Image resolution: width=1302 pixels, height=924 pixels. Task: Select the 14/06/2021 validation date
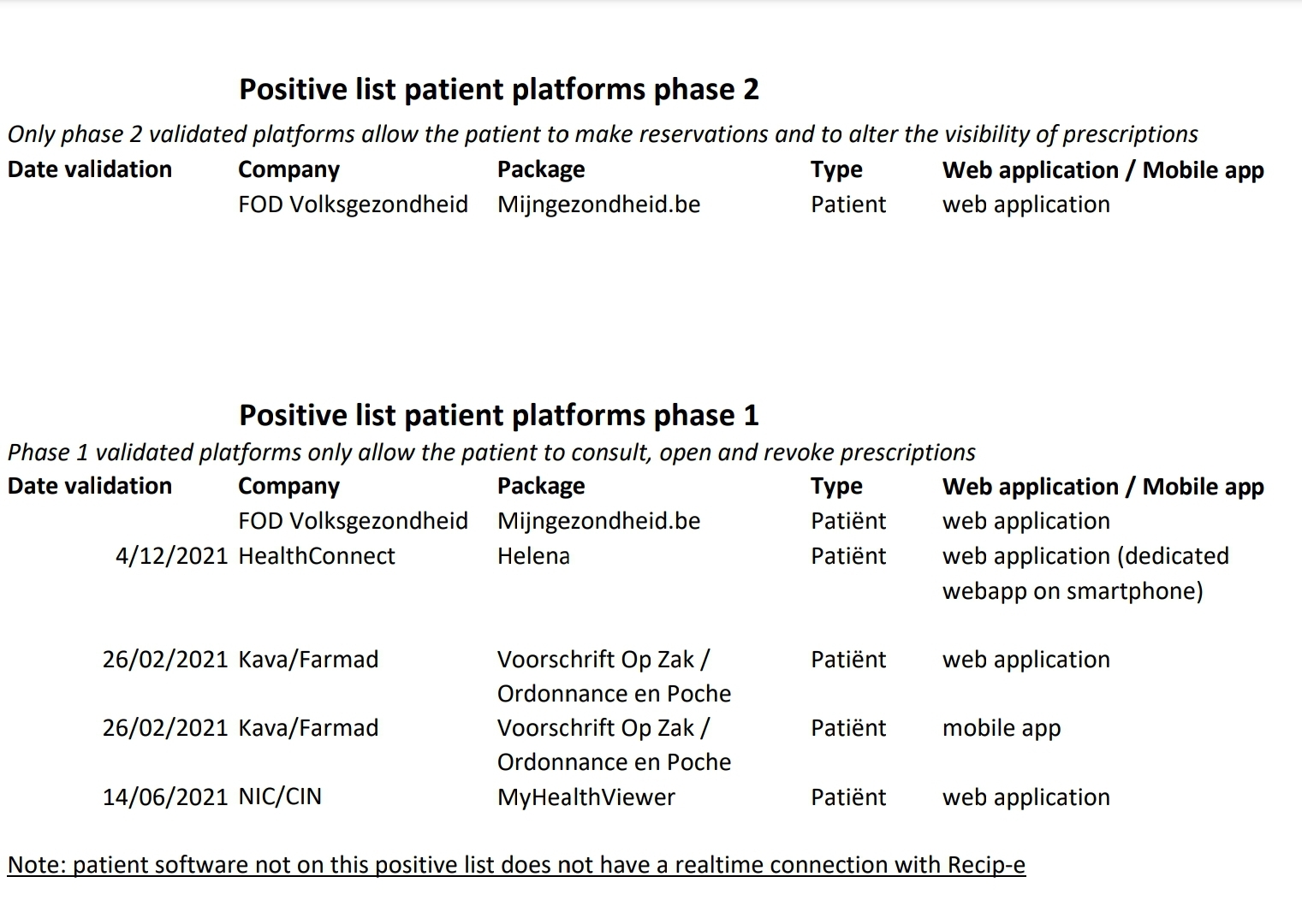pyautogui.click(x=165, y=797)
